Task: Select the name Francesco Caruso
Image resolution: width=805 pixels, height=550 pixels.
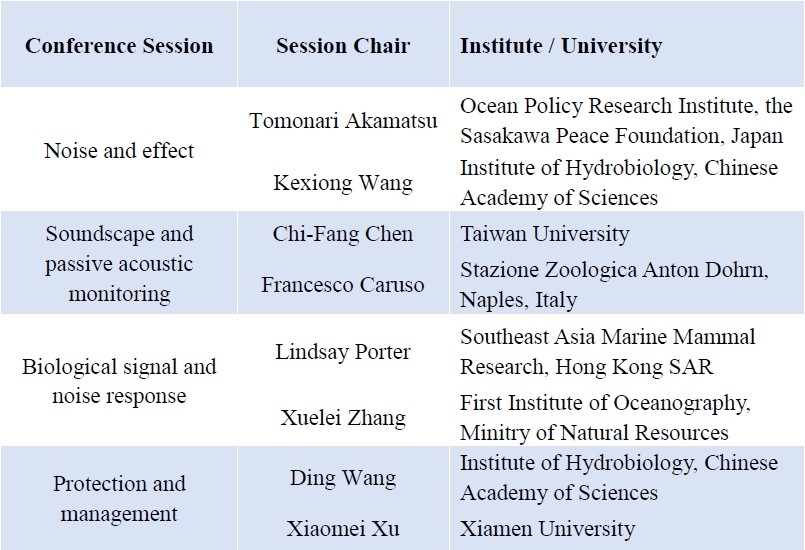Action: click(343, 285)
